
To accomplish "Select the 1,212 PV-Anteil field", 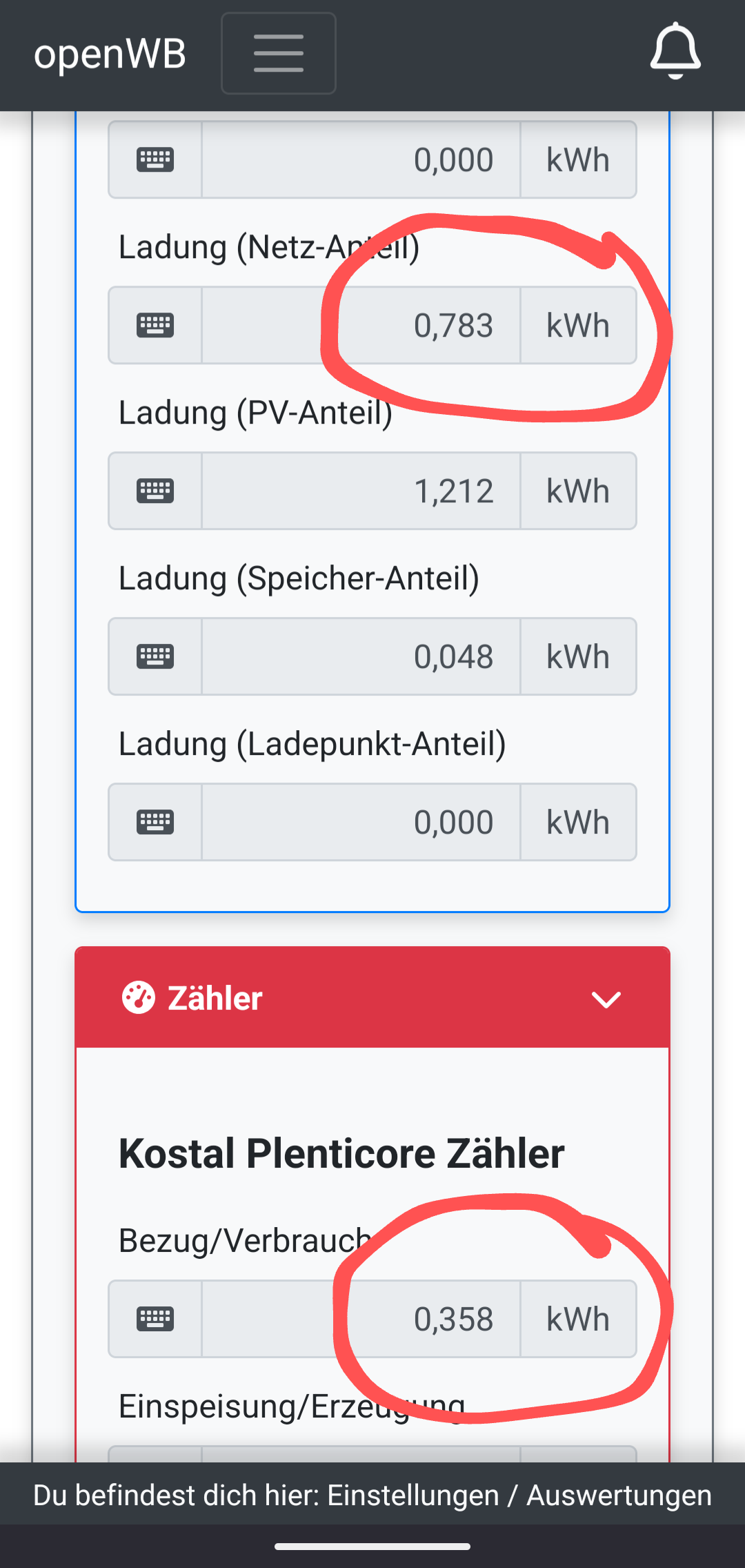I will 361,491.
